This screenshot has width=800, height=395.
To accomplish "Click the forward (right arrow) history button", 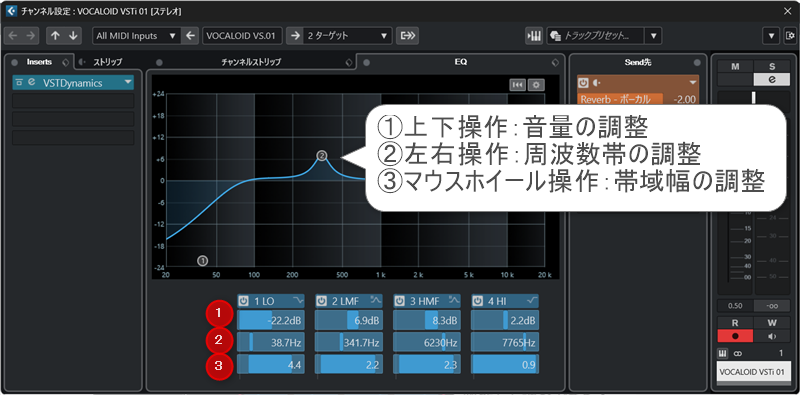I will 30,36.
